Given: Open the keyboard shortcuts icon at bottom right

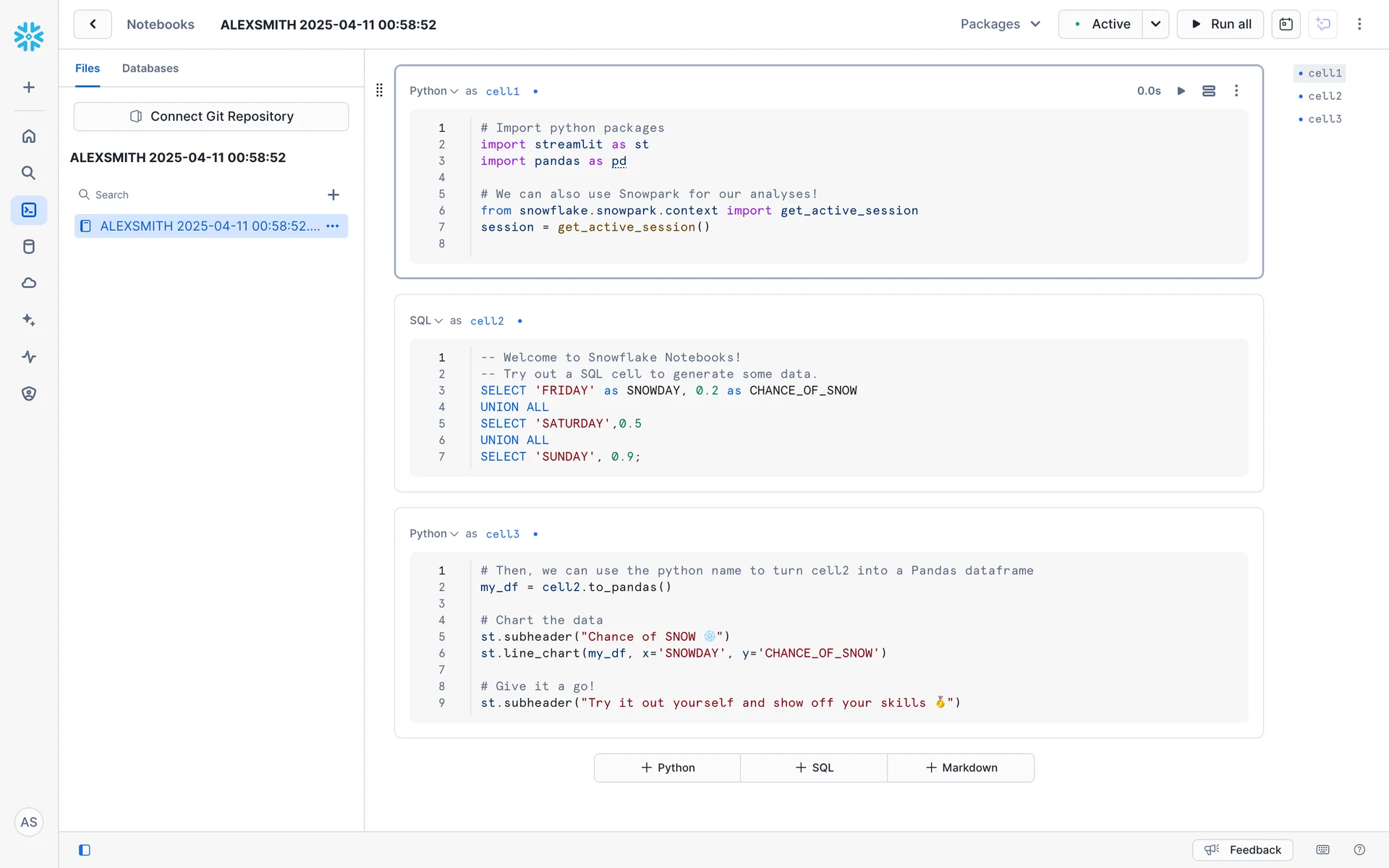Looking at the screenshot, I should [x=1323, y=850].
